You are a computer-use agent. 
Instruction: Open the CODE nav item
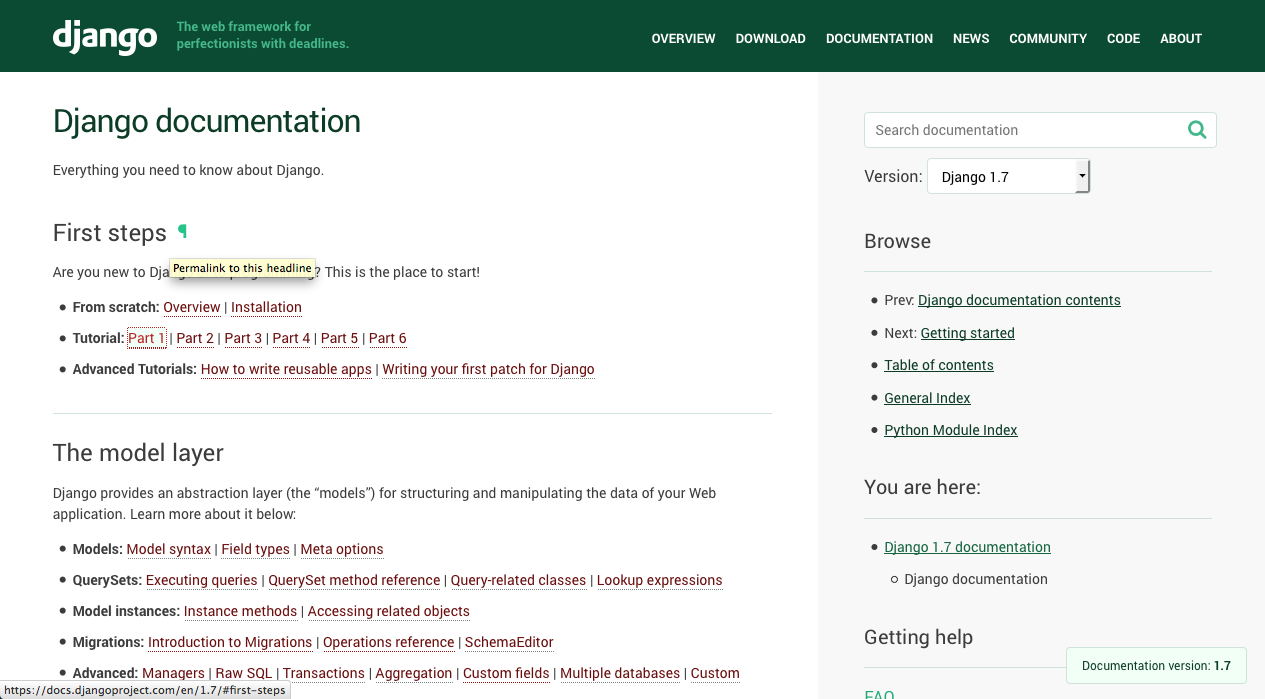pyautogui.click(x=1123, y=39)
